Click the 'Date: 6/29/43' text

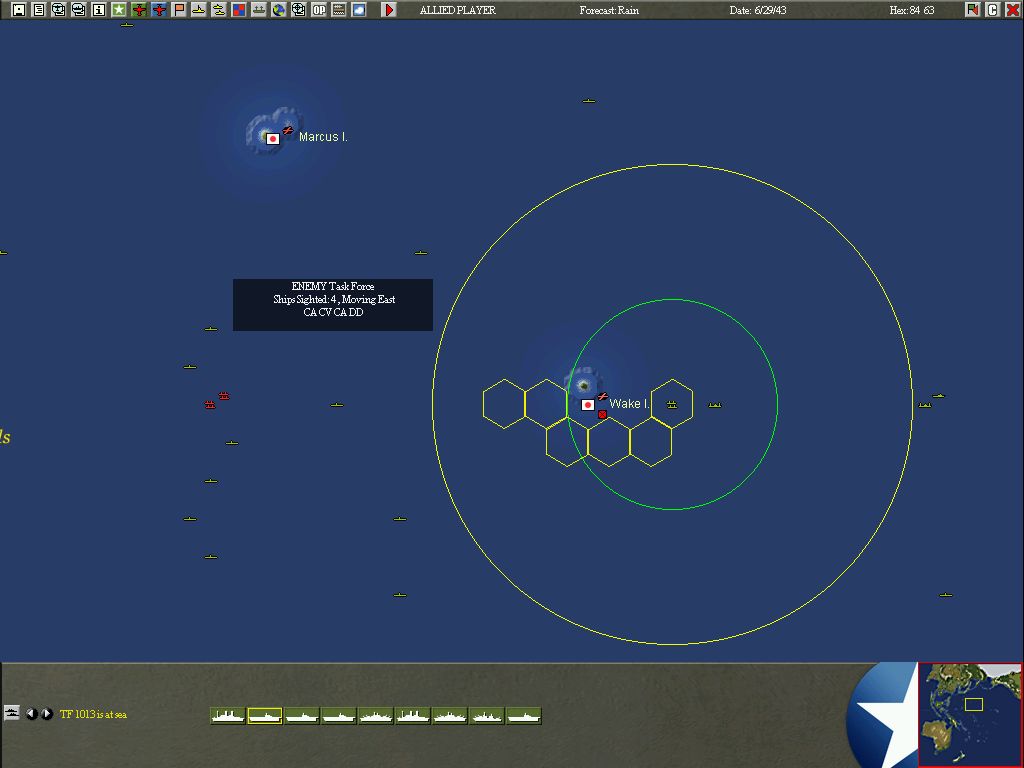coord(758,10)
